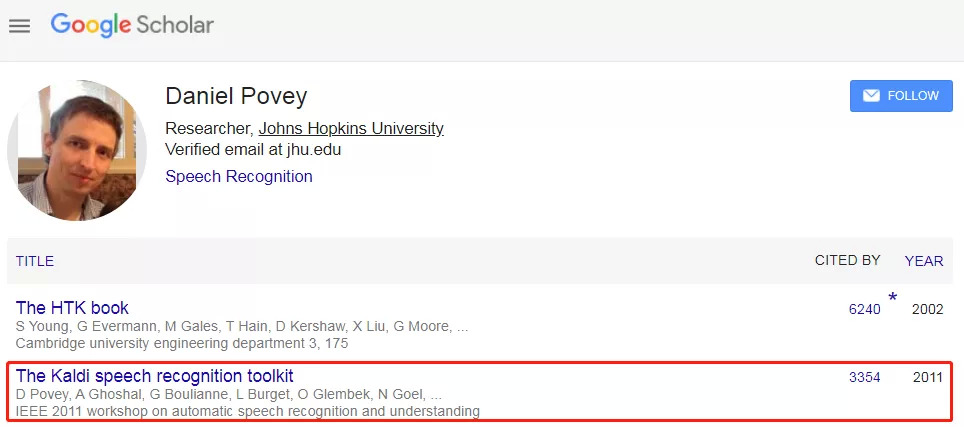
Task: Click the asterisk beside 6240 citations
Action: tap(893, 299)
